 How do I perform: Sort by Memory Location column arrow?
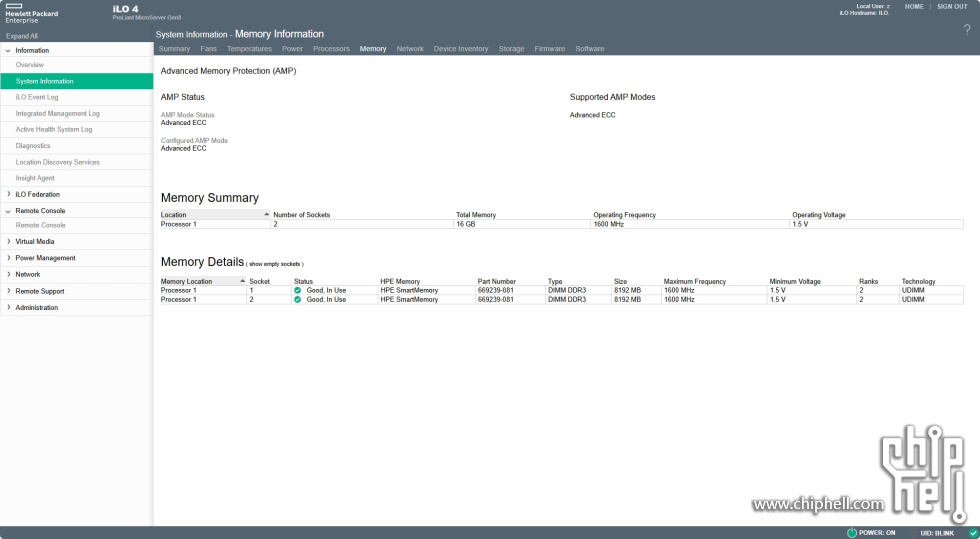tap(242, 281)
